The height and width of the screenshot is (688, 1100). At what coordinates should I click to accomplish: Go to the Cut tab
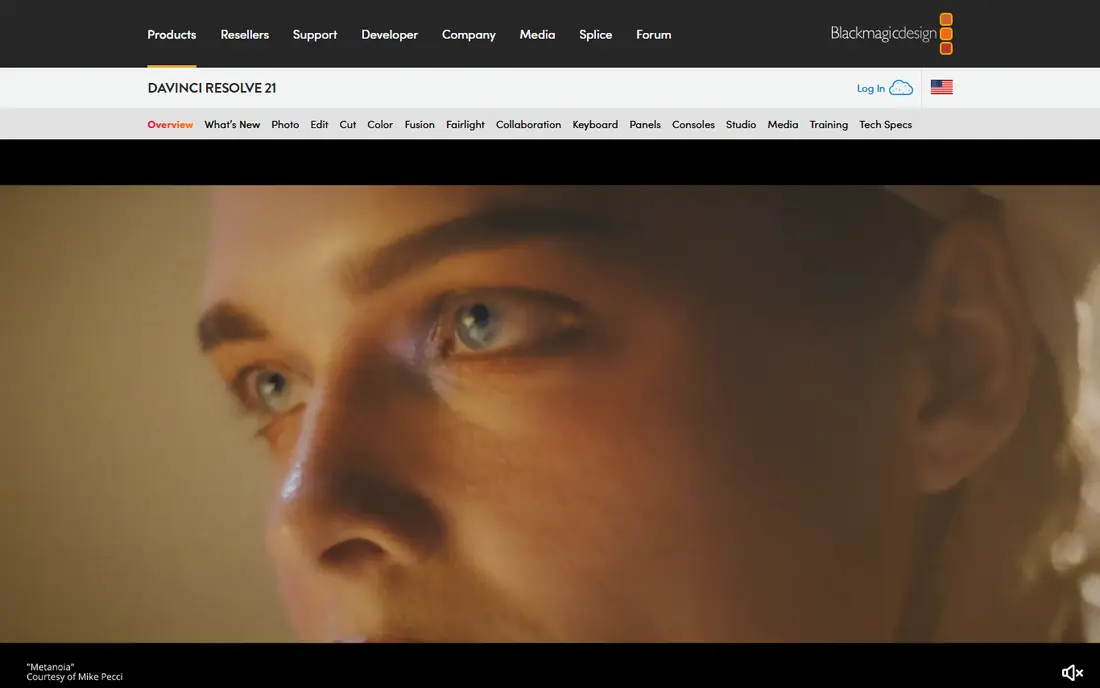click(x=348, y=125)
